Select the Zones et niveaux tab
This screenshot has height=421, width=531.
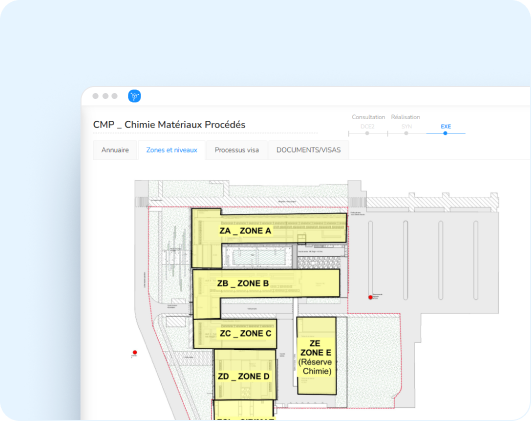172,150
